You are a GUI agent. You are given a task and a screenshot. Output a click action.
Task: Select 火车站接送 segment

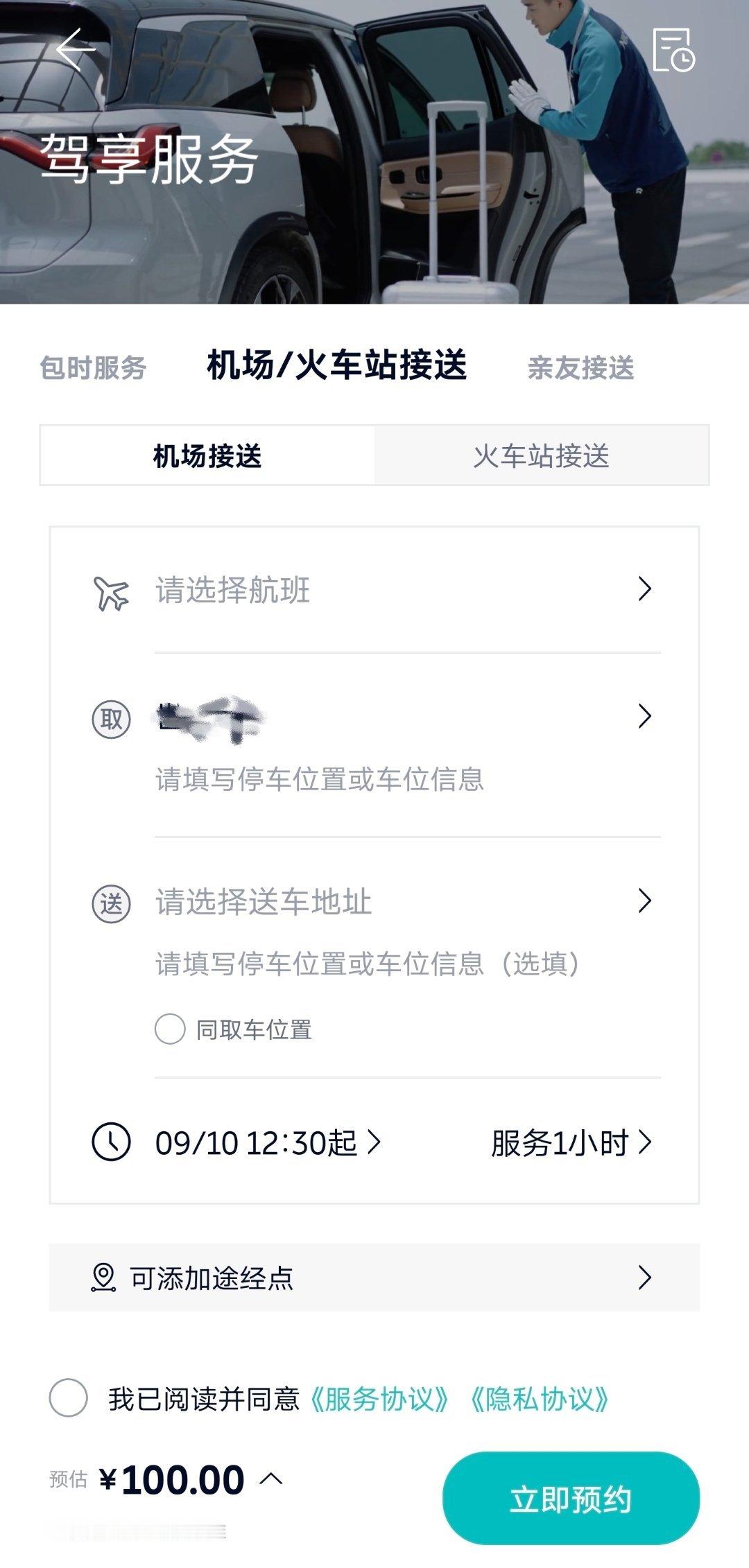542,455
